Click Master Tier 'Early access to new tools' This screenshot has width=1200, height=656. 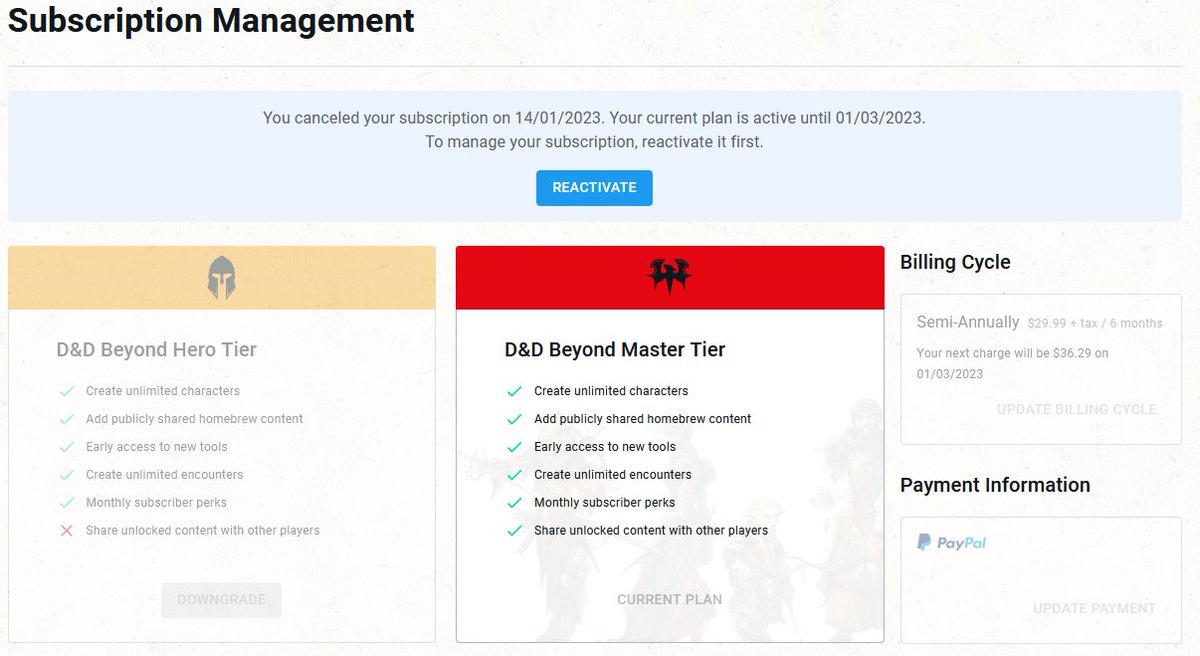point(605,447)
